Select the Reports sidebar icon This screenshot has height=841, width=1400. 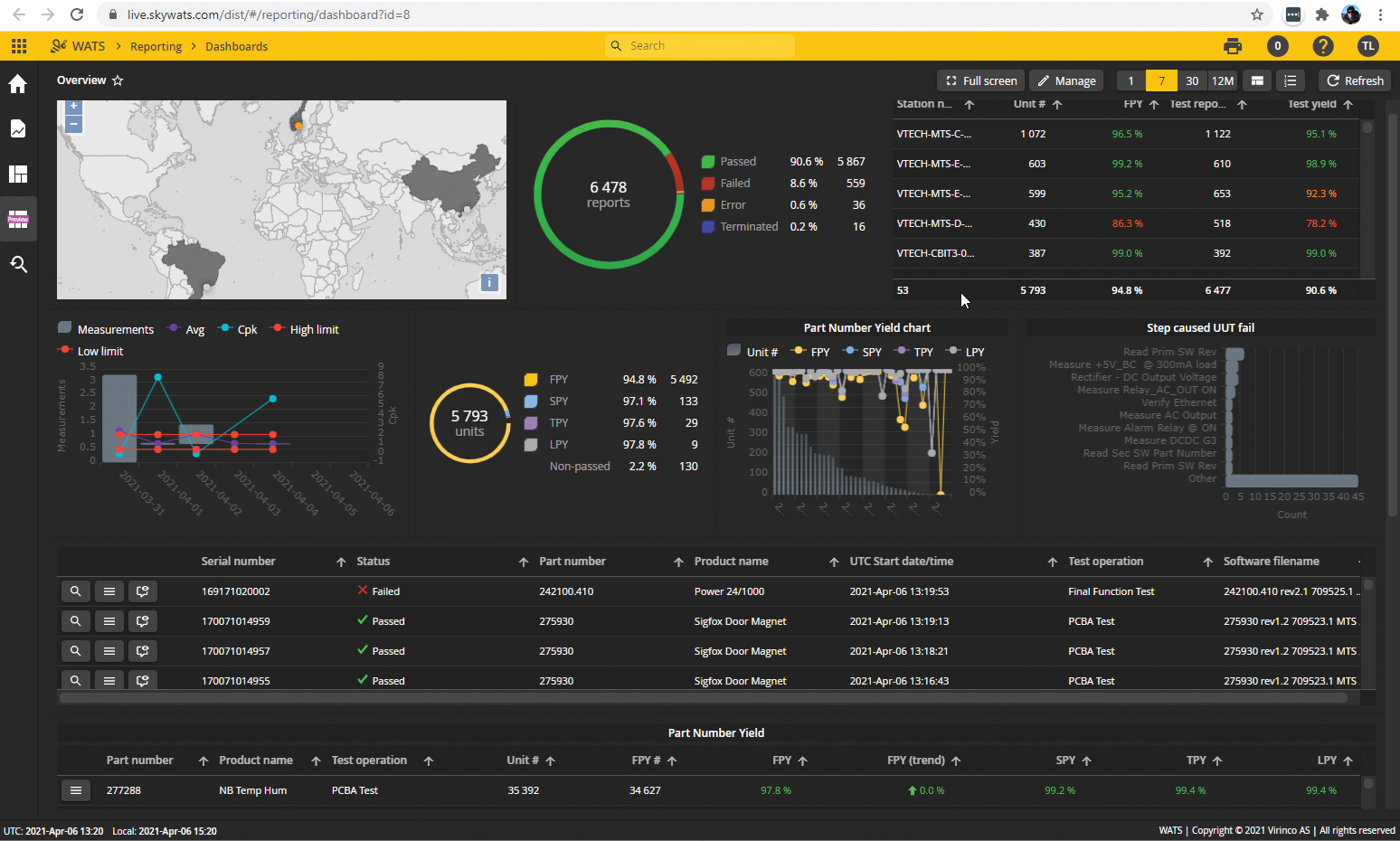click(x=18, y=128)
